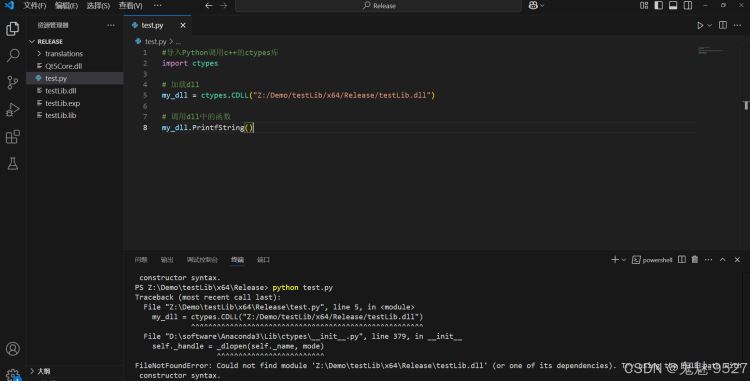Image resolution: width=750 pixels, height=381 pixels.
Task: Open the Testing flask icon
Action: (13, 163)
